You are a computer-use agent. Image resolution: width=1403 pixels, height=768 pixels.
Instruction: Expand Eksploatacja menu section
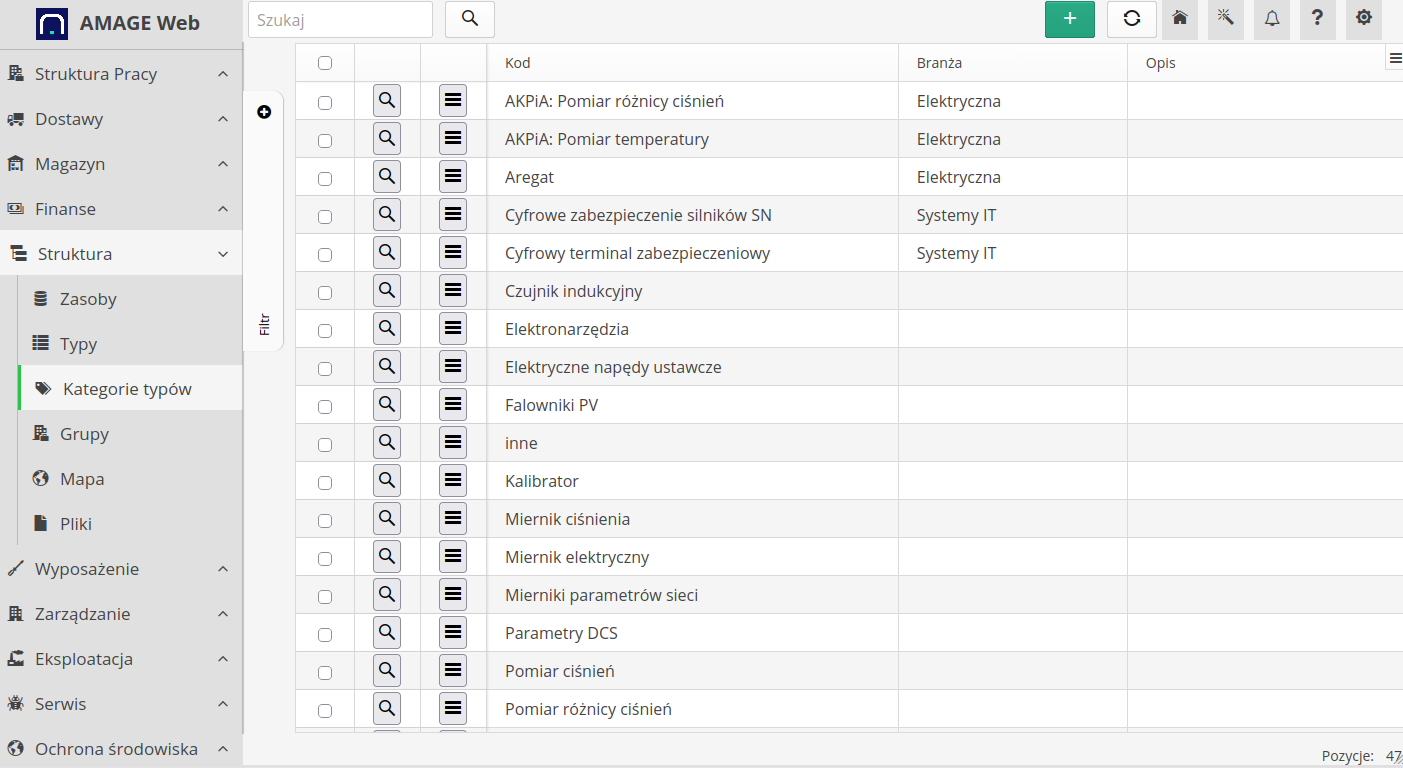[121, 659]
